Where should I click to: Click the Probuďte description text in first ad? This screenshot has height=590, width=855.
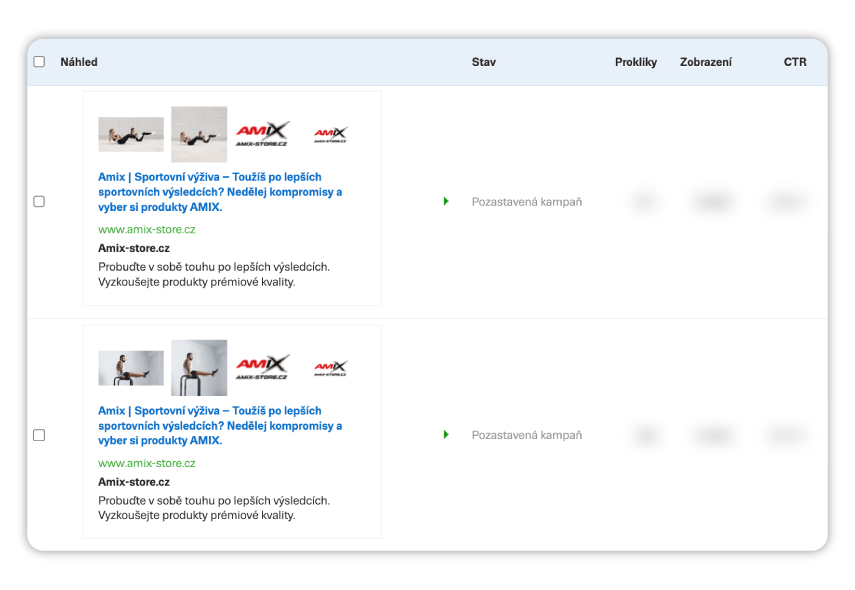click(x=214, y=274)
